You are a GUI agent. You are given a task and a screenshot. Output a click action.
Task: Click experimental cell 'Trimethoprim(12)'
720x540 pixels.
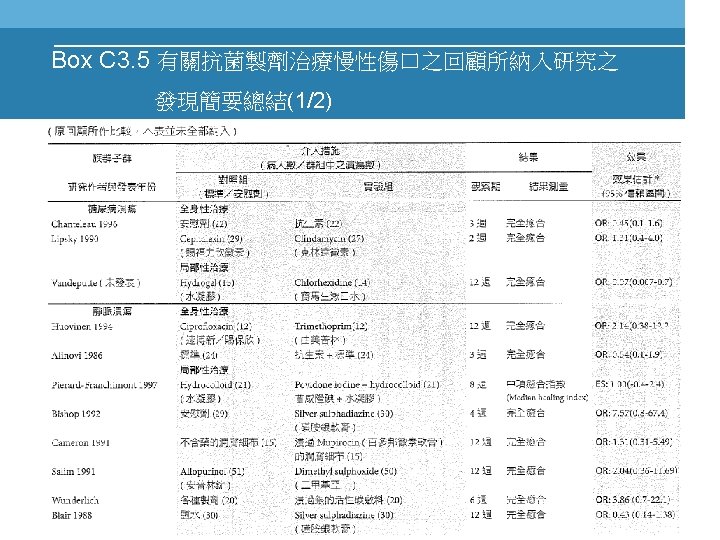331,326
